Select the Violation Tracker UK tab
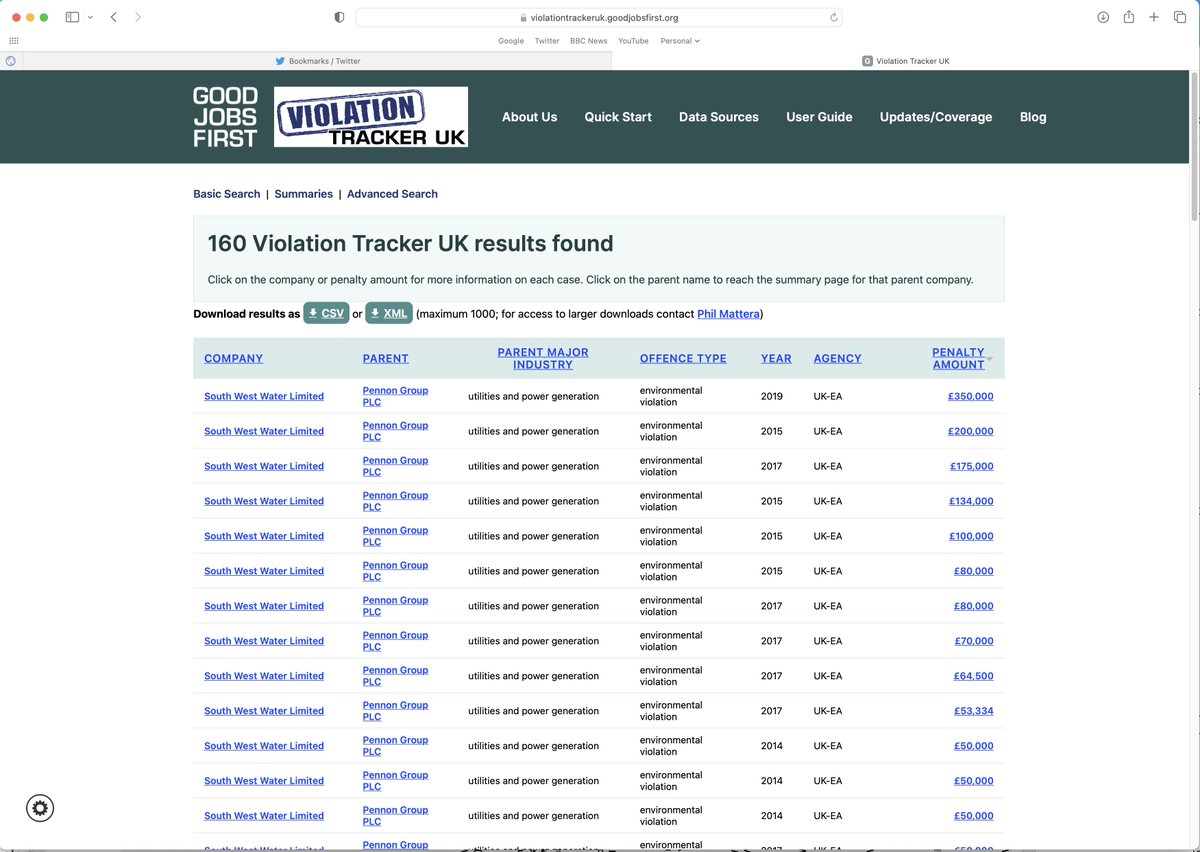This screenshot has height=852, width=1200. point(905,61)
